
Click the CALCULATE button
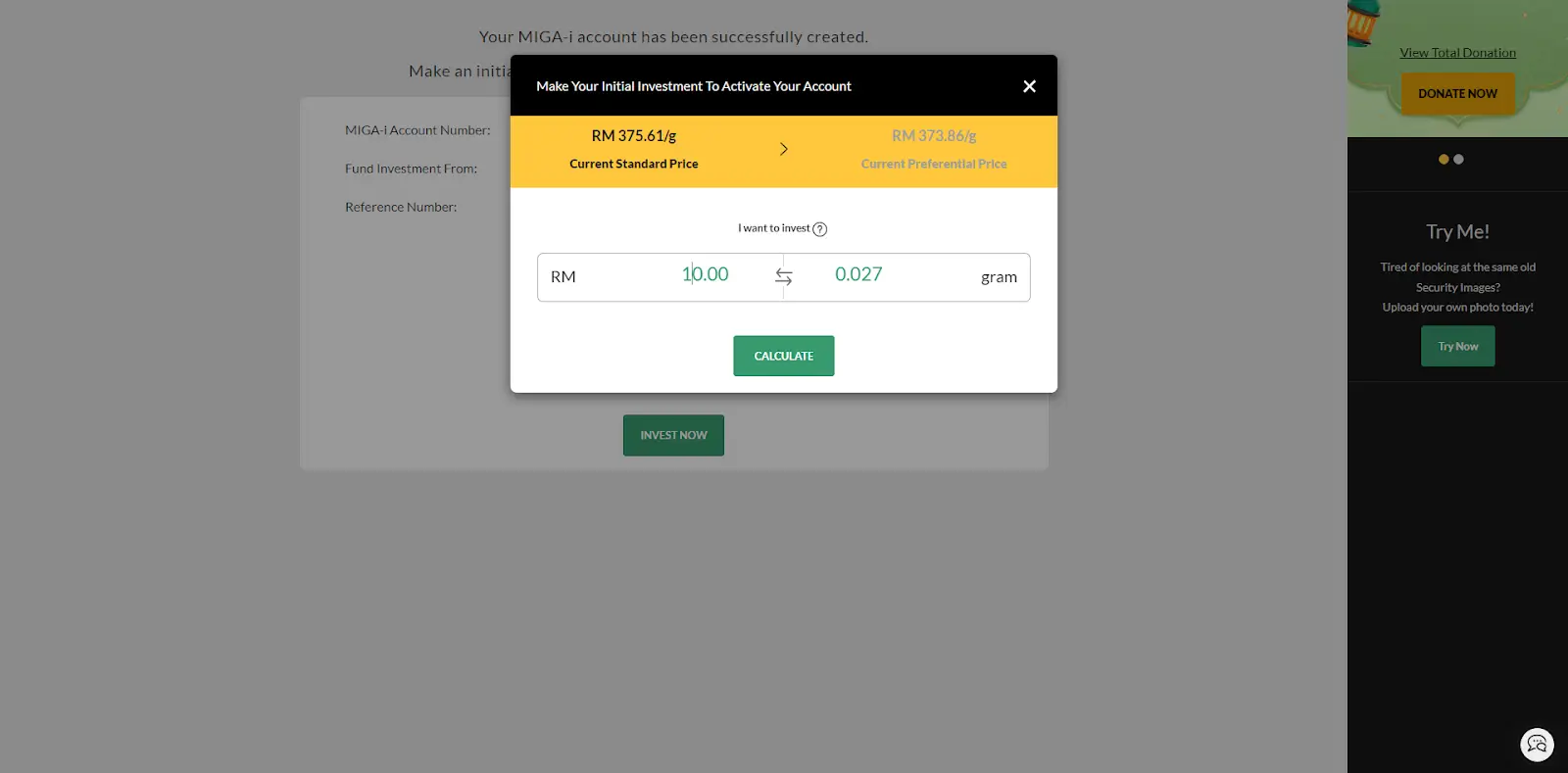[784, 356]
